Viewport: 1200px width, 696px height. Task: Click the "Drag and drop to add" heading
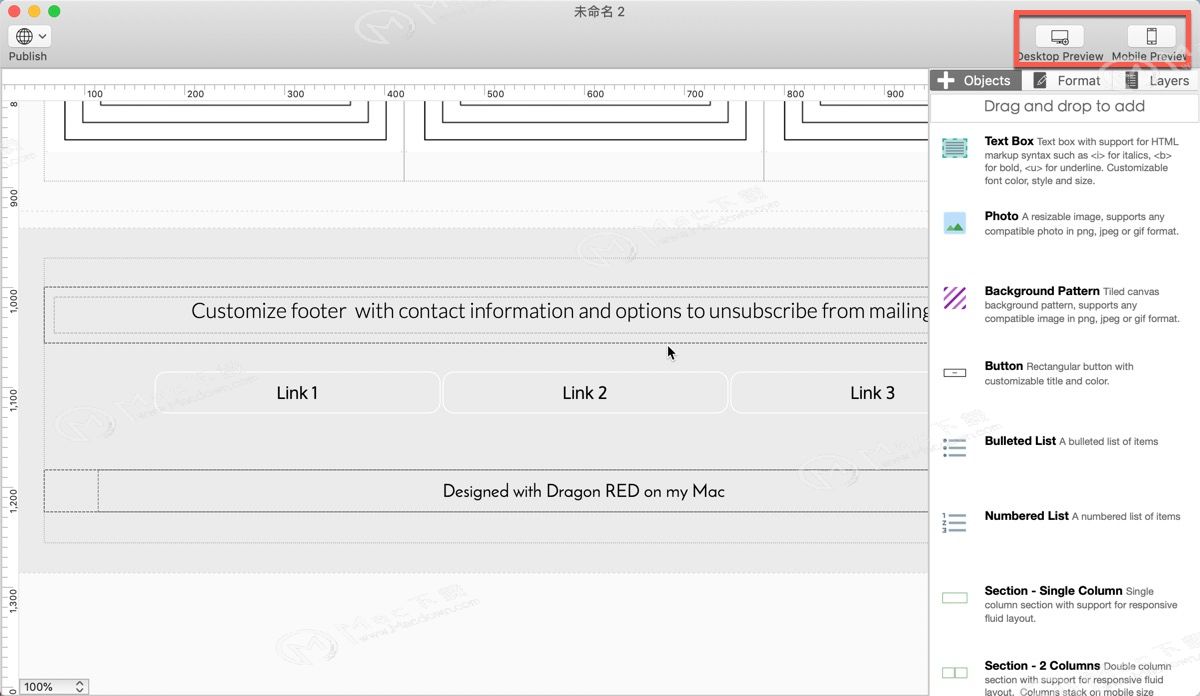pos(1064,106)
